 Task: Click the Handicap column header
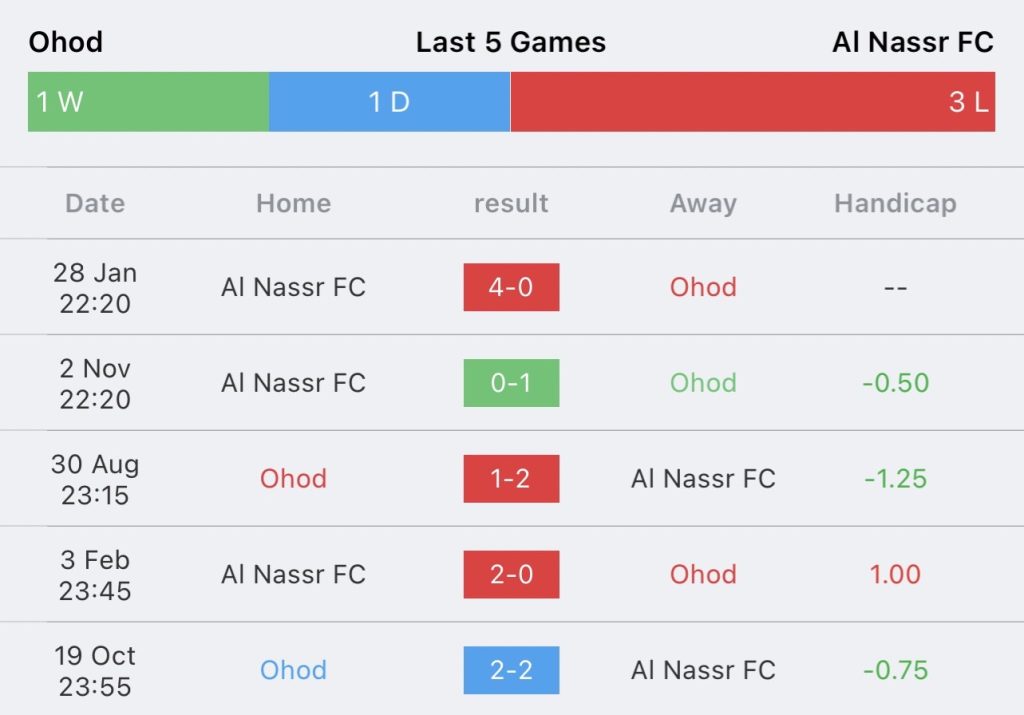(895, 204)
